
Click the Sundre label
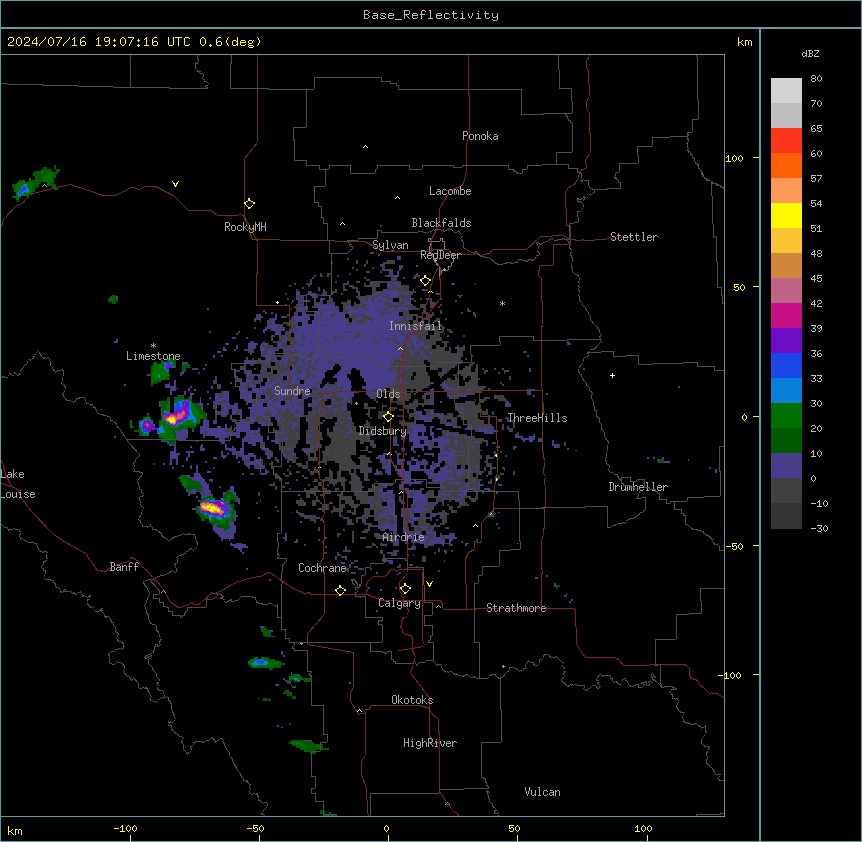[x=292, y=391]
